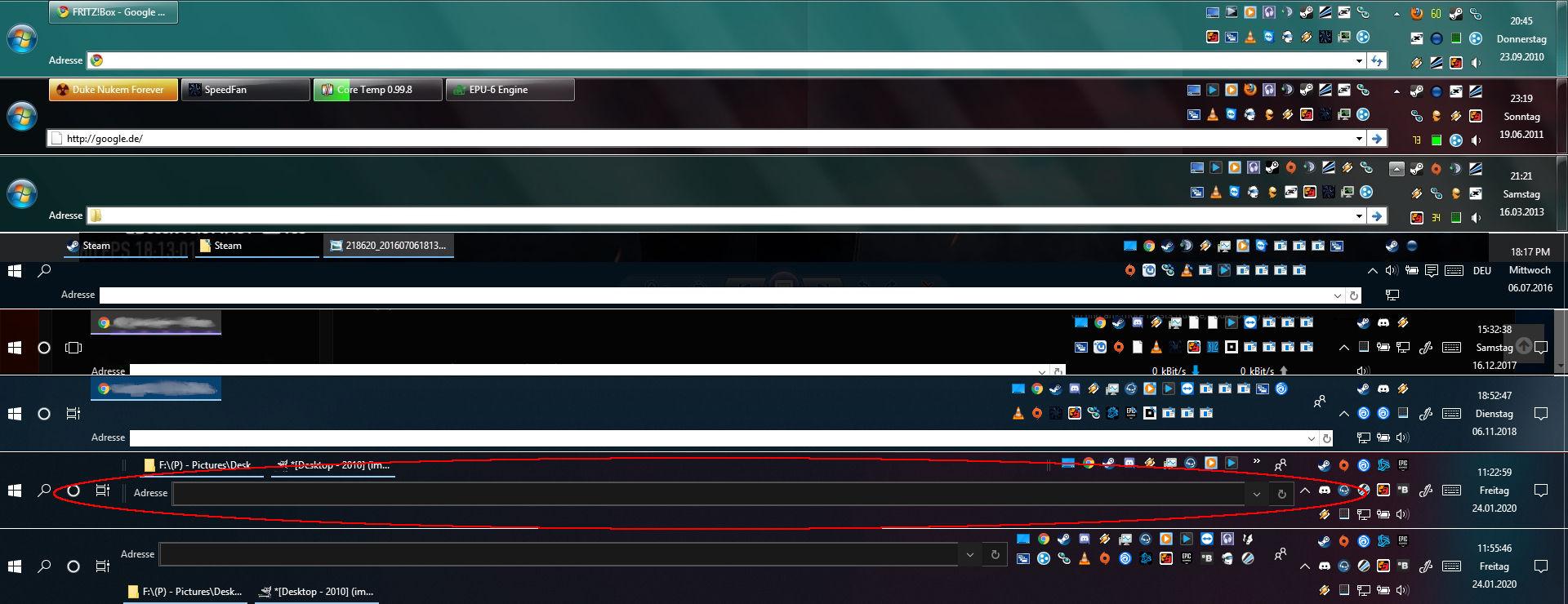Adjust volume icon in the 23.09.2010 taskbar
This screenshot has height=604, width=1568.
point(1476,63)
